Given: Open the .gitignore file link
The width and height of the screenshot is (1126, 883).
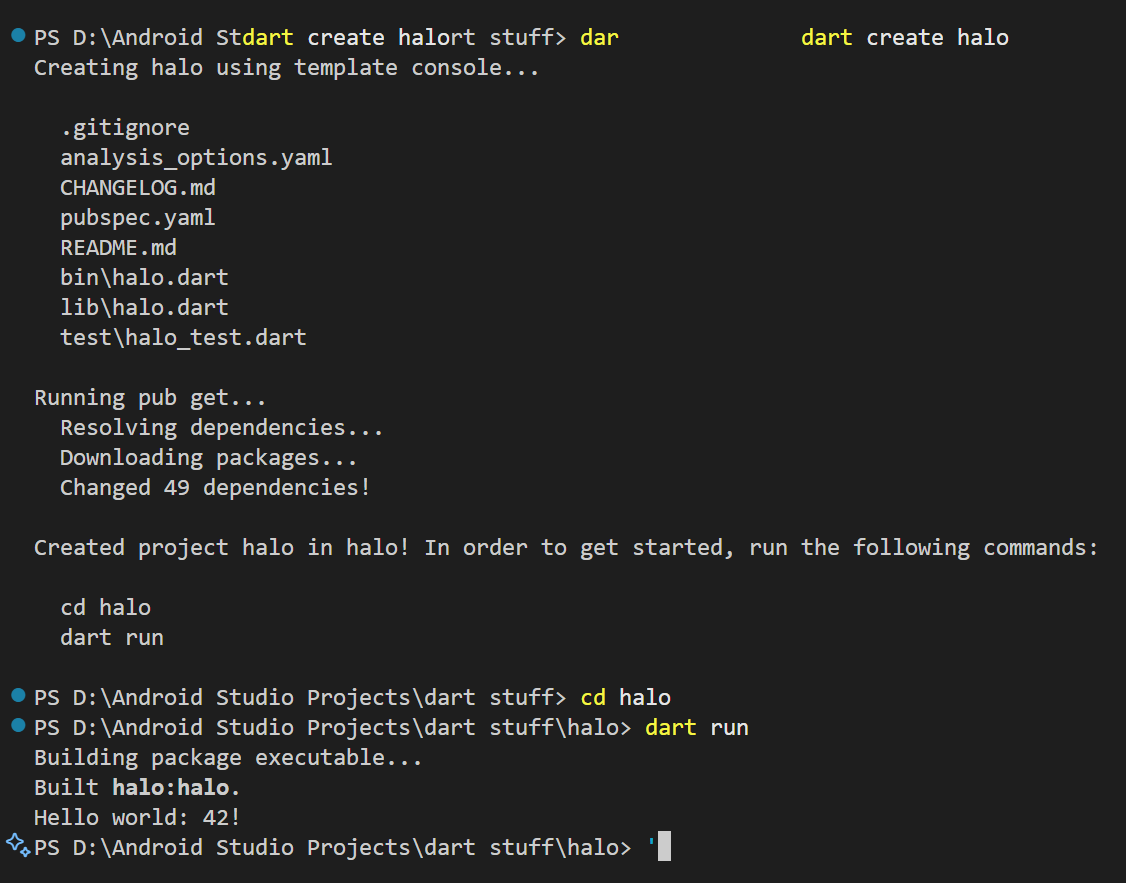Looking at the screenshot, I should [x=125, y=128].
